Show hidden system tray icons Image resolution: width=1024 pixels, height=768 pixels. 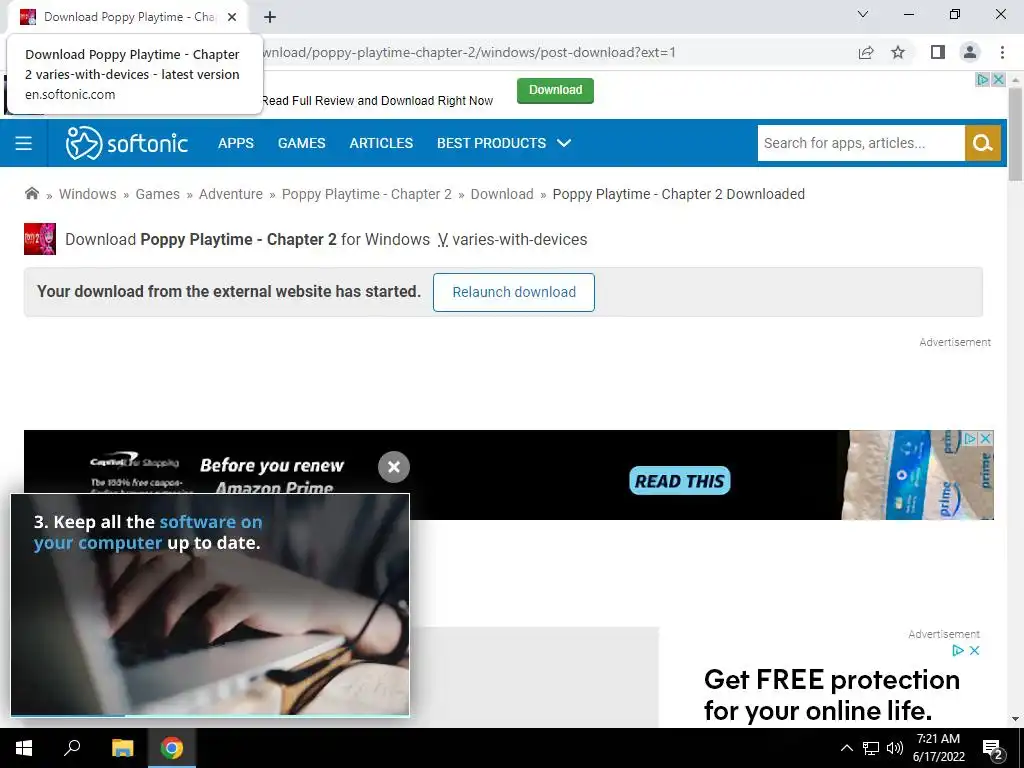point(846,748)
